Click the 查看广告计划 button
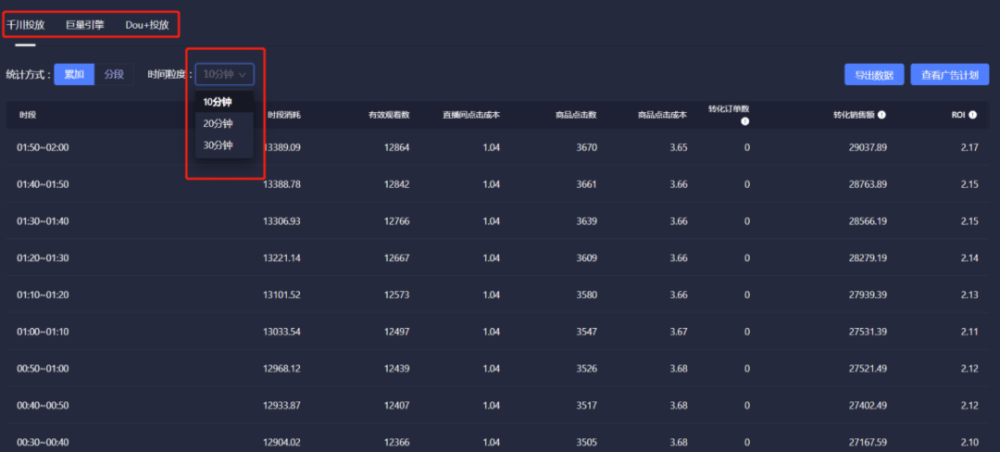The width and height of the screenshot is (1000, 452). tap(950, 75)
